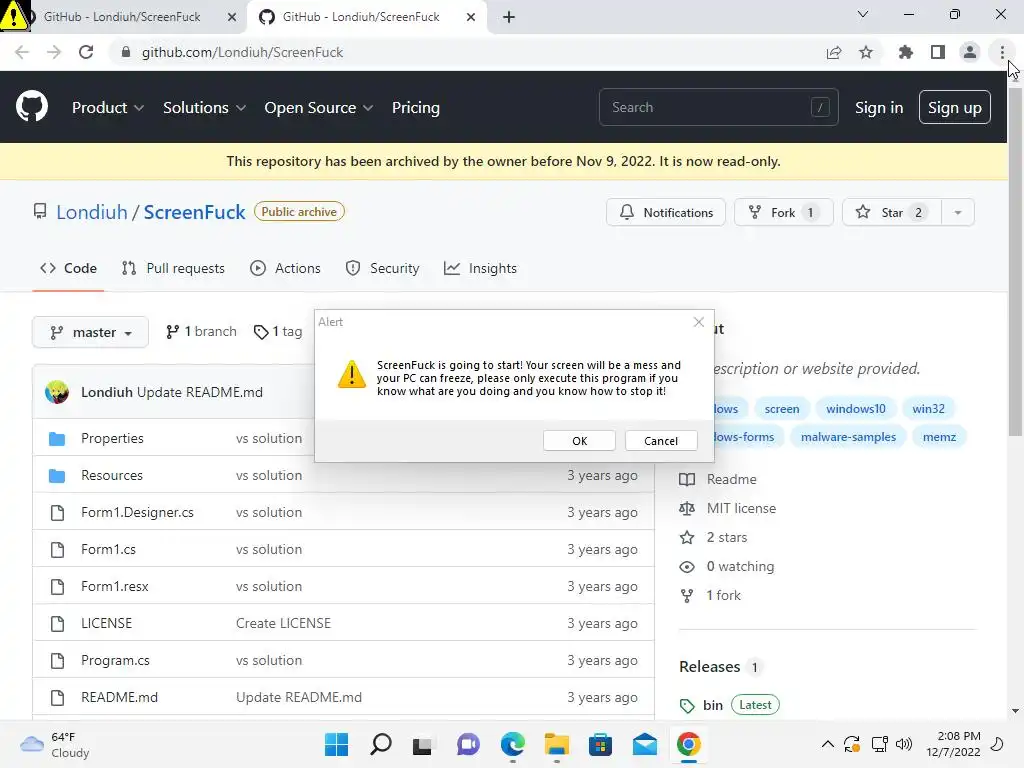
Task: Click the GitHub Octocat logo
Action: tap(31, 107)
